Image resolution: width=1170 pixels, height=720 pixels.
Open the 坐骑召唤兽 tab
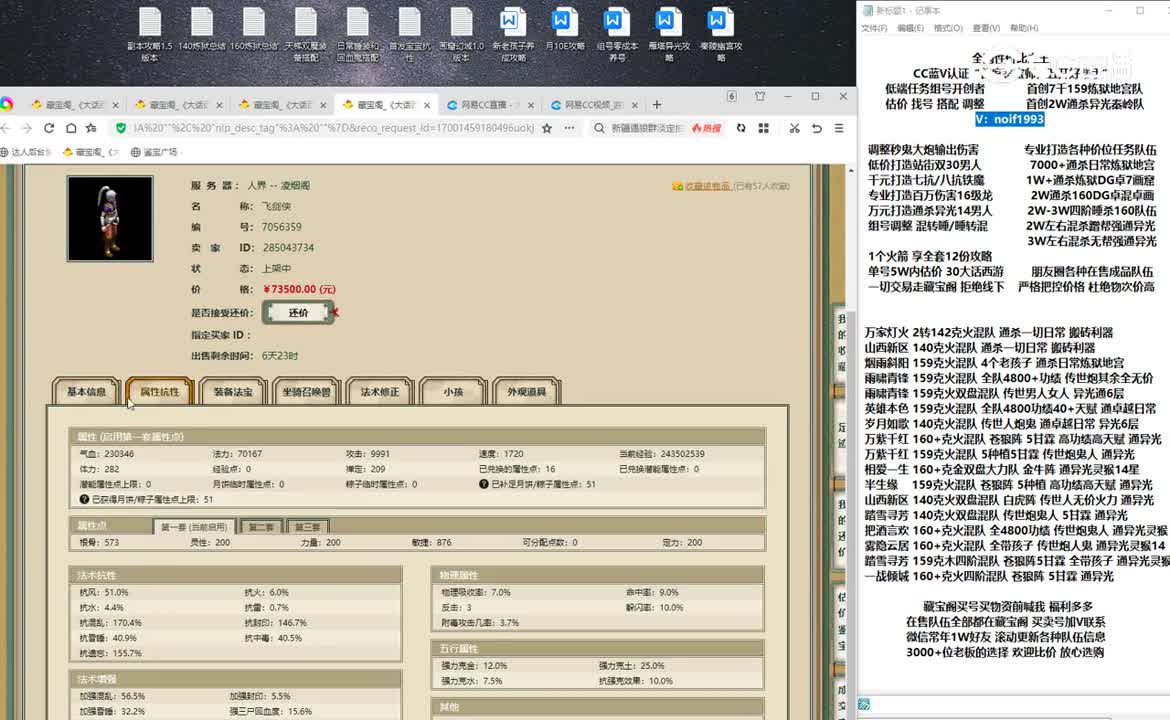(x=306, y=392)
